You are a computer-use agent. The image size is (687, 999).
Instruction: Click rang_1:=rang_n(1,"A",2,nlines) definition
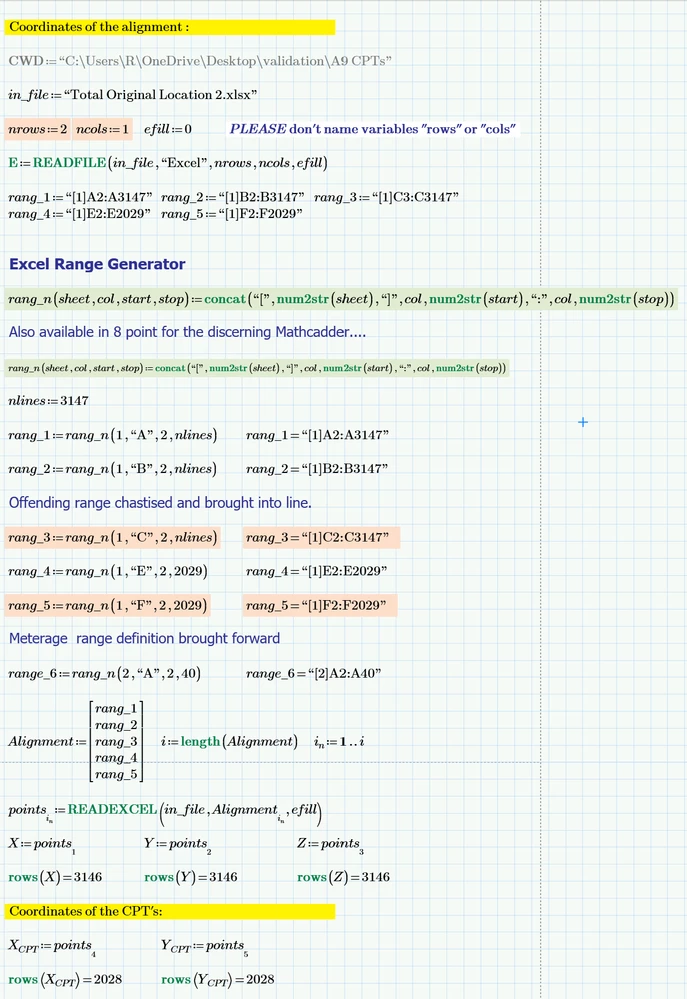point(113,435)
